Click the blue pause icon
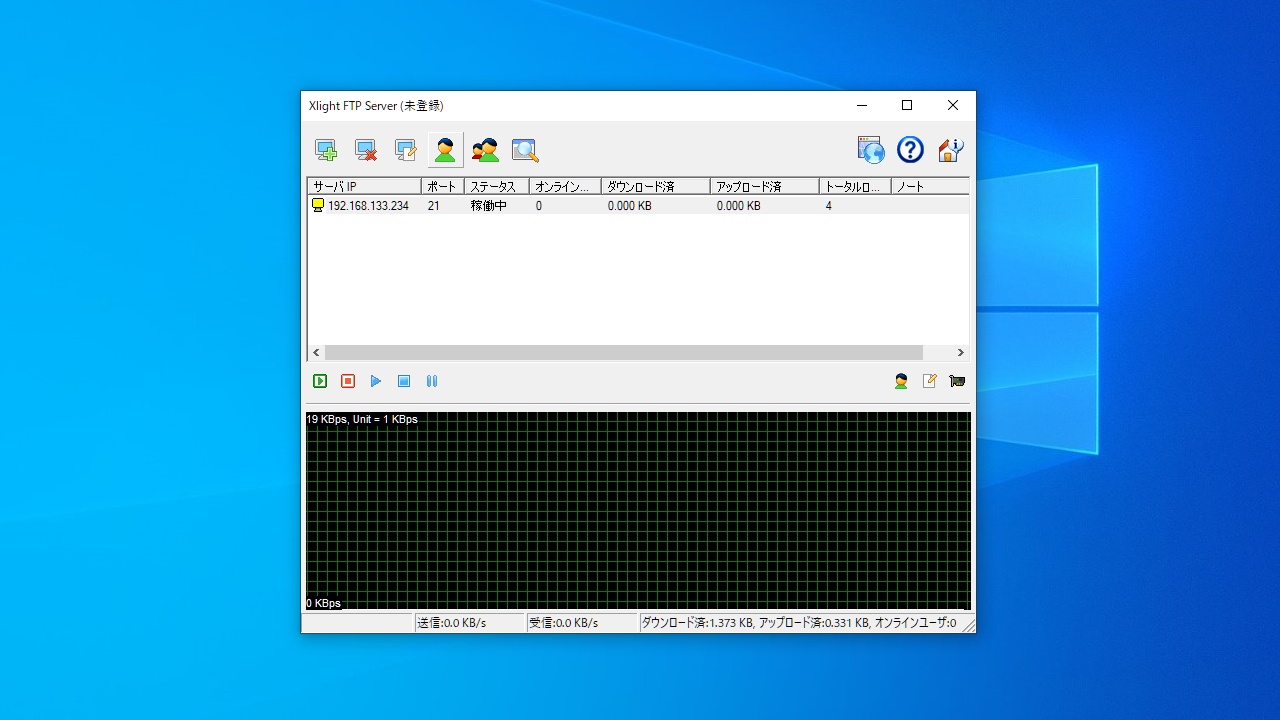This screenshot has width=1280, height=720. [432, 381]
